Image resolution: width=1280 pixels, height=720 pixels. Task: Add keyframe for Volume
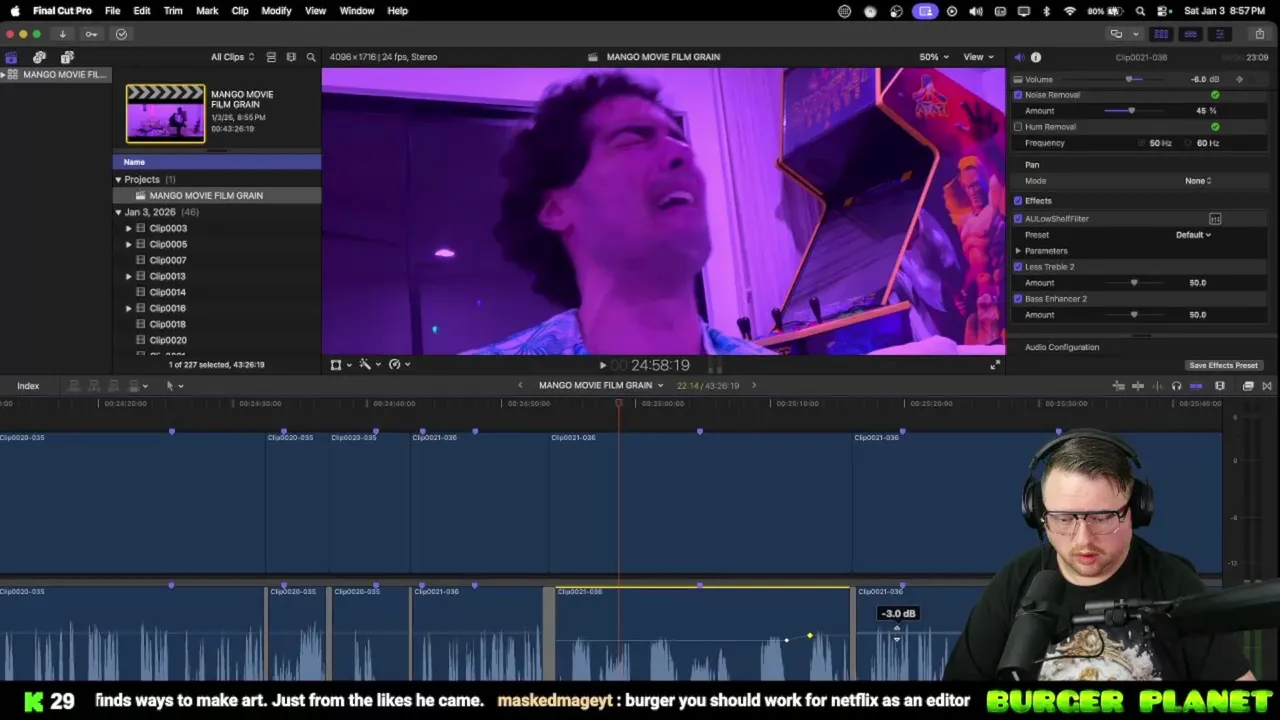1239,79
